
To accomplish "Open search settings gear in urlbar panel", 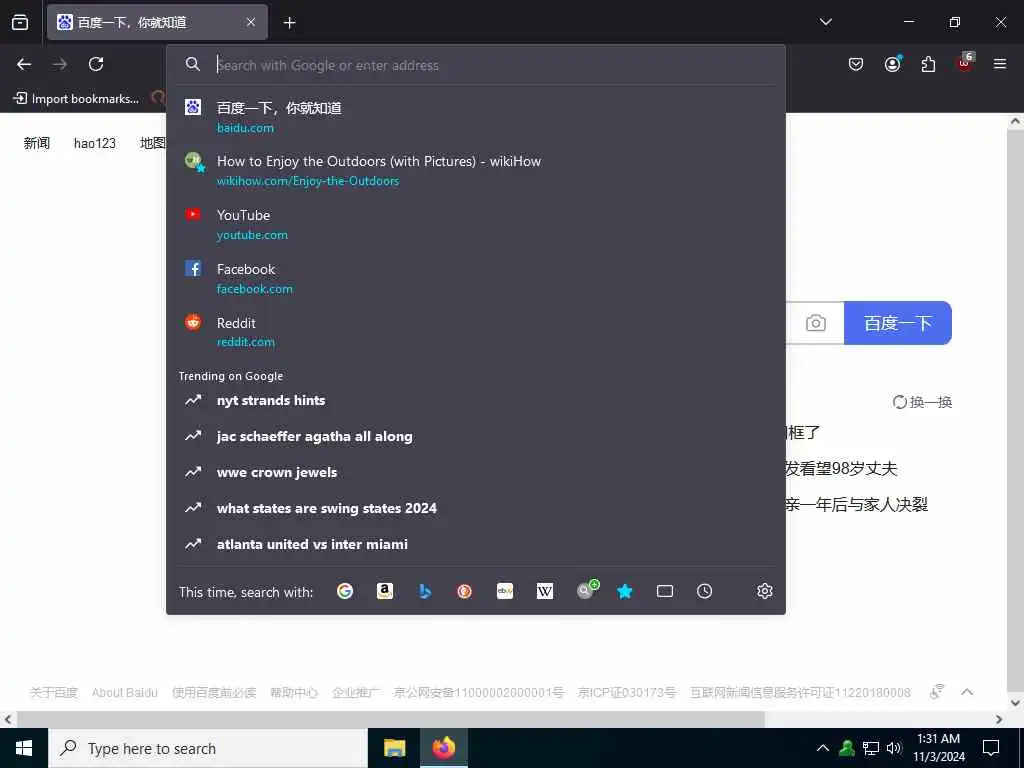I will click(x=765, y=591).
